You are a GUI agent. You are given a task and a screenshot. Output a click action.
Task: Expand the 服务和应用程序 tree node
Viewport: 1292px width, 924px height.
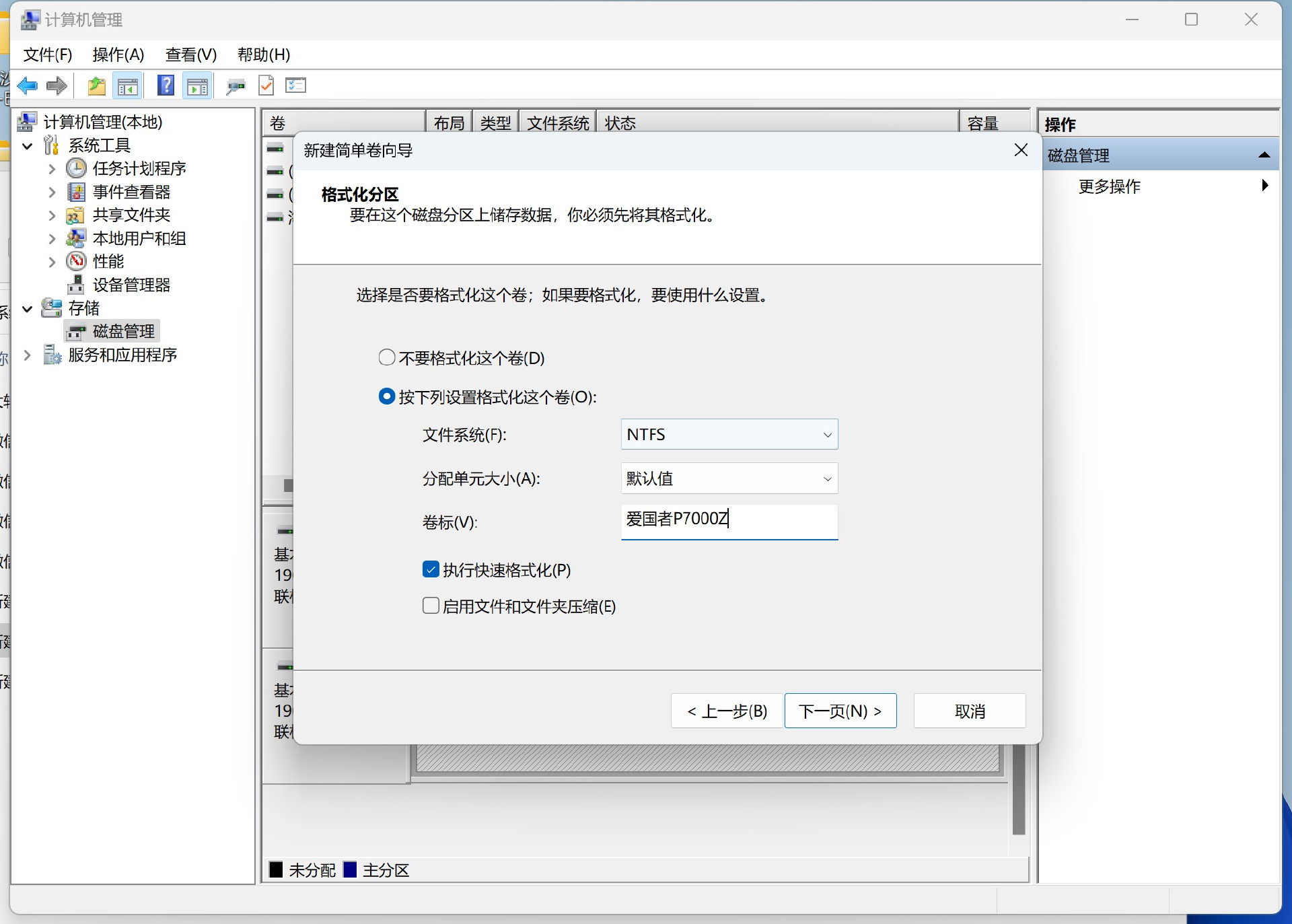(x=28, y=355)
